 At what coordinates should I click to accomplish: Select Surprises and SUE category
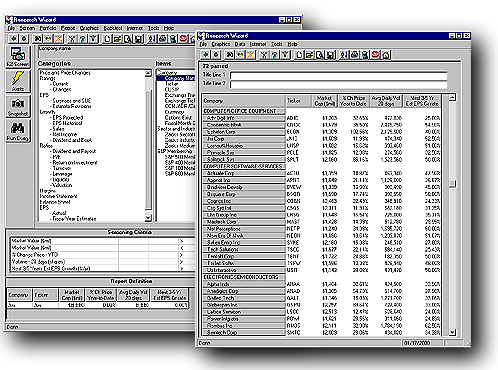(x=71, y=101)
